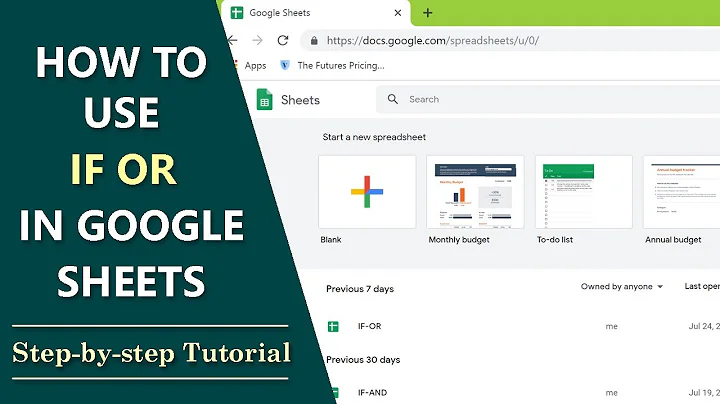Viewport: 720px width, 404px height.
Task: Click the Jul 24 date in IF-OR row
Action: pos(704,326)
